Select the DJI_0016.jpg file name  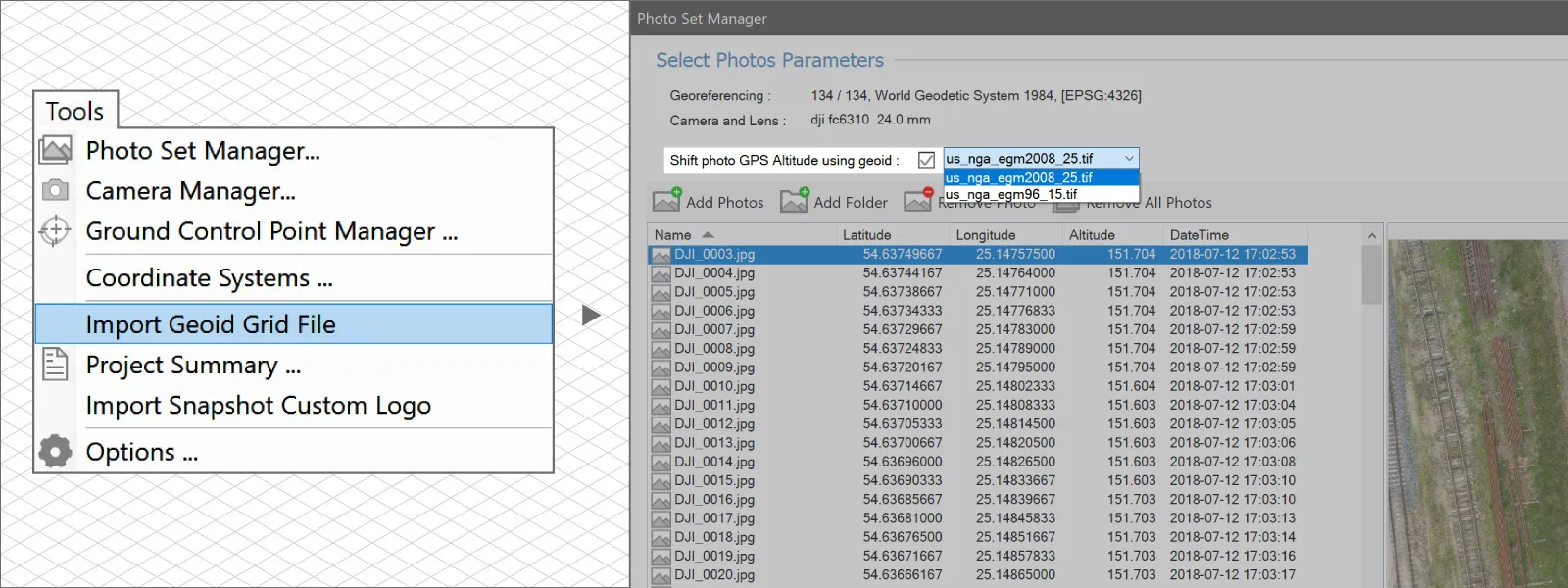pyautogui.click(x=714, y=500)
